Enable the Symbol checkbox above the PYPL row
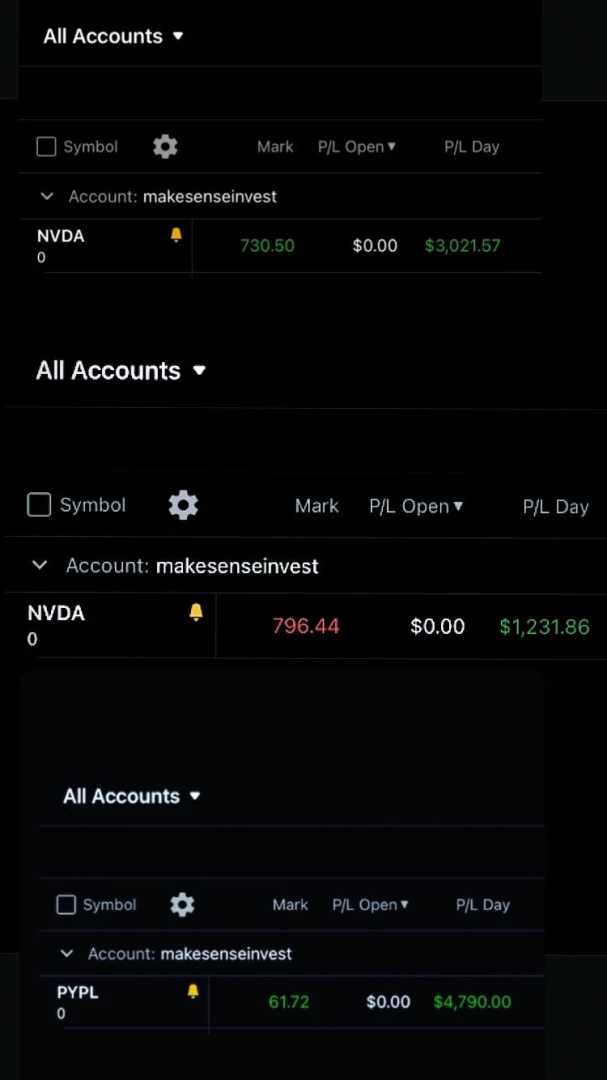This screenshot has height=1080, width=607. click(x=65, y=904)
